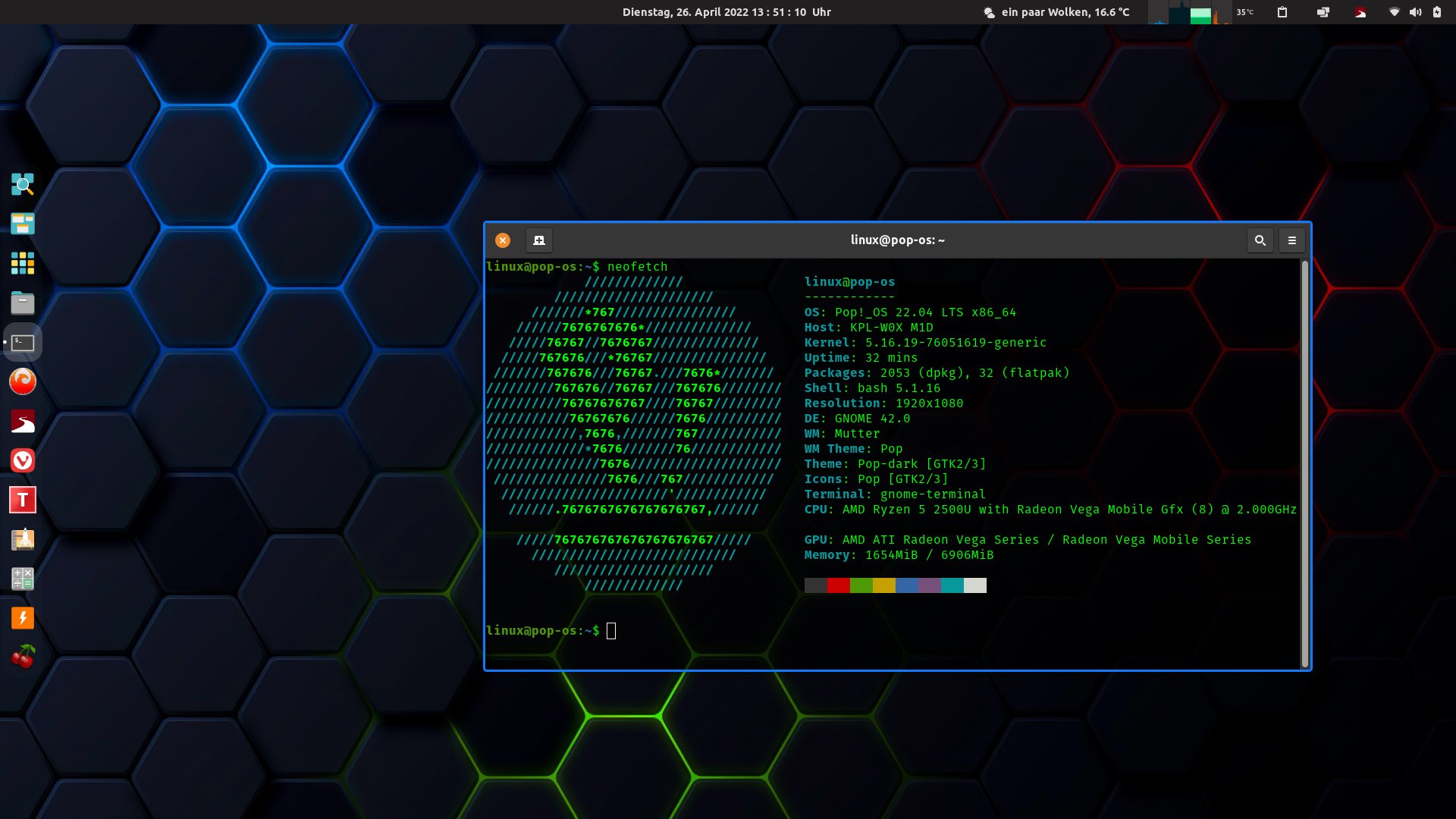Open the Calculator dock icon
The image size is (1456, 819).
[23, 579]
